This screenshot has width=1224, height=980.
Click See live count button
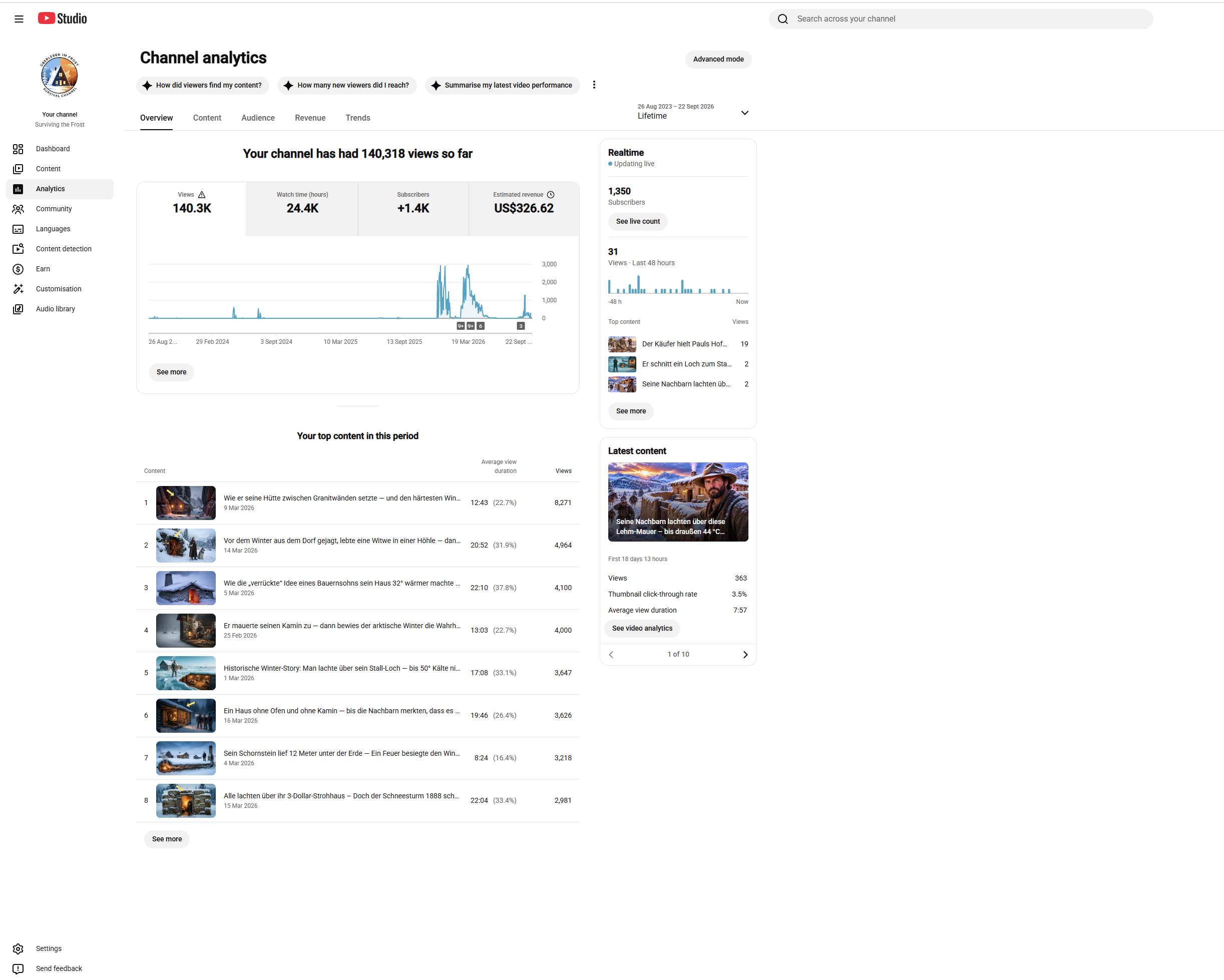(x=638, y=221)
